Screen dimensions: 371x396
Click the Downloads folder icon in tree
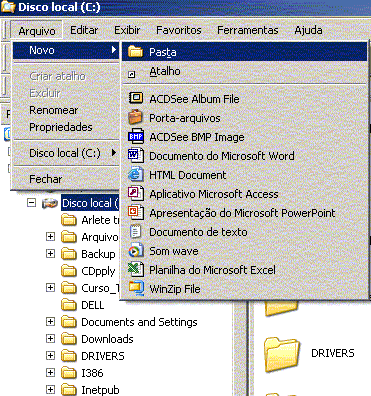(x=69, y=339)
